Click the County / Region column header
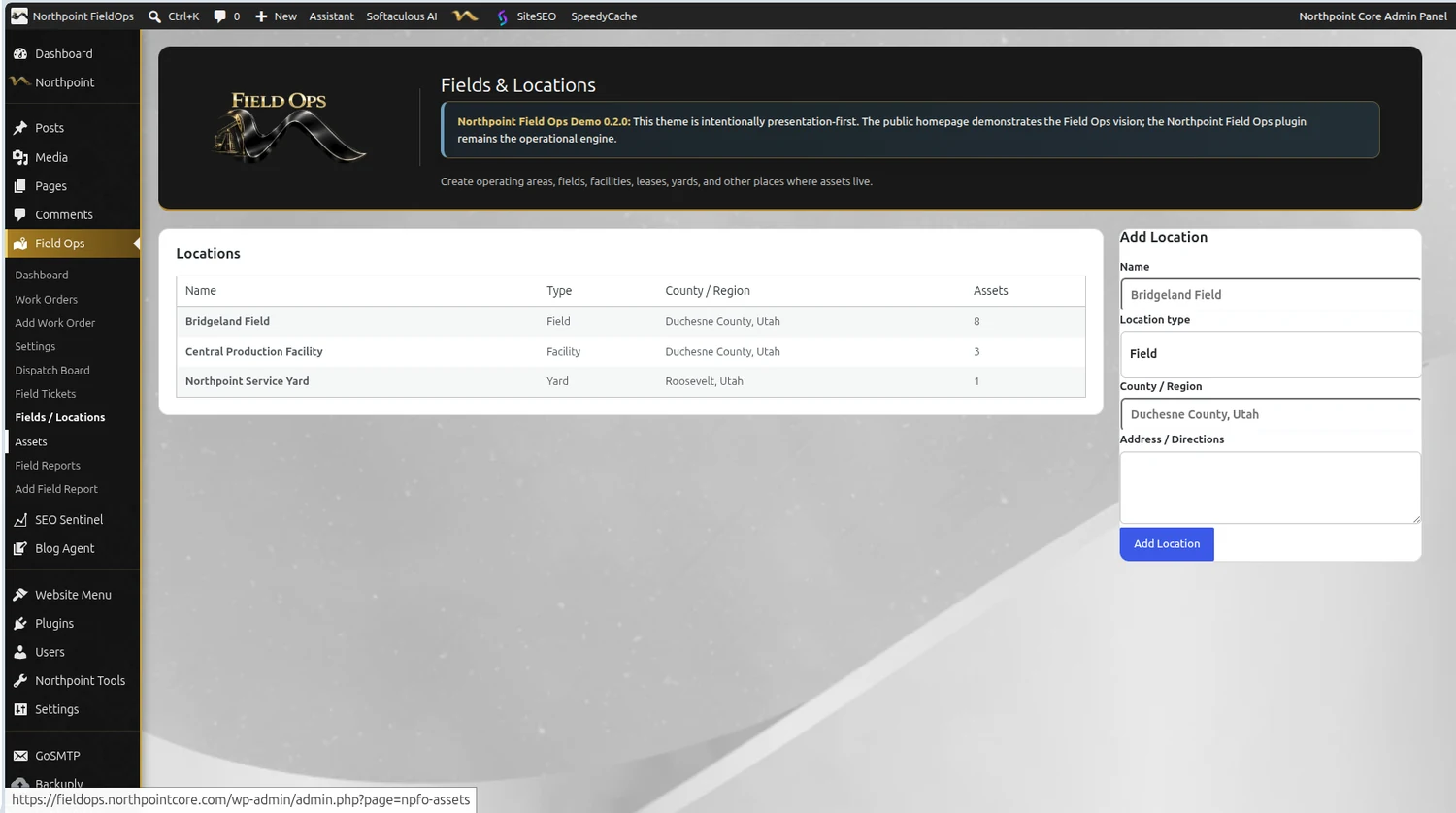 tap(708, 291)
